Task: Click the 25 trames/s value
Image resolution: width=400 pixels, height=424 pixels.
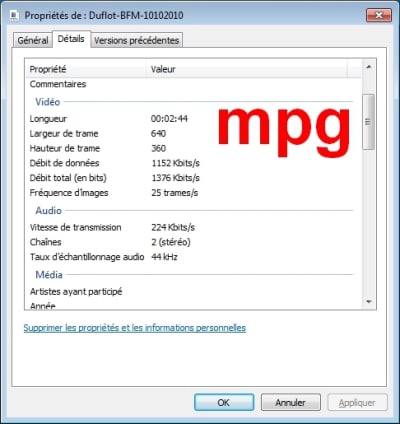Action: click(x=175, y=193)
